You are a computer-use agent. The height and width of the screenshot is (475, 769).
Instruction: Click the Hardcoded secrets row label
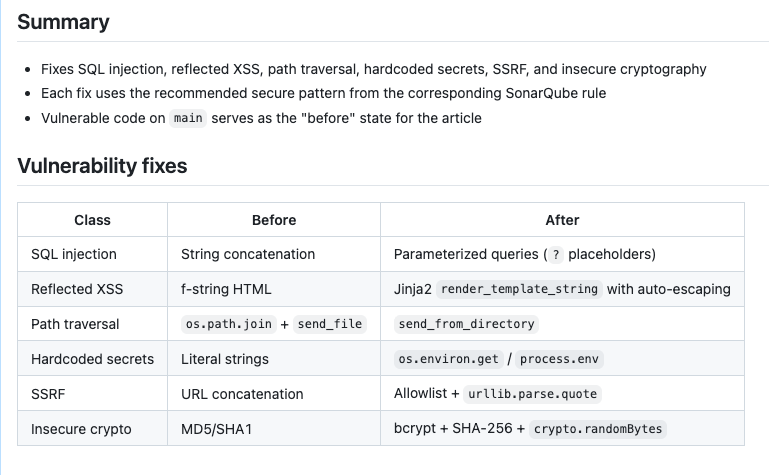pyautogui.click(x=92, y=359)
